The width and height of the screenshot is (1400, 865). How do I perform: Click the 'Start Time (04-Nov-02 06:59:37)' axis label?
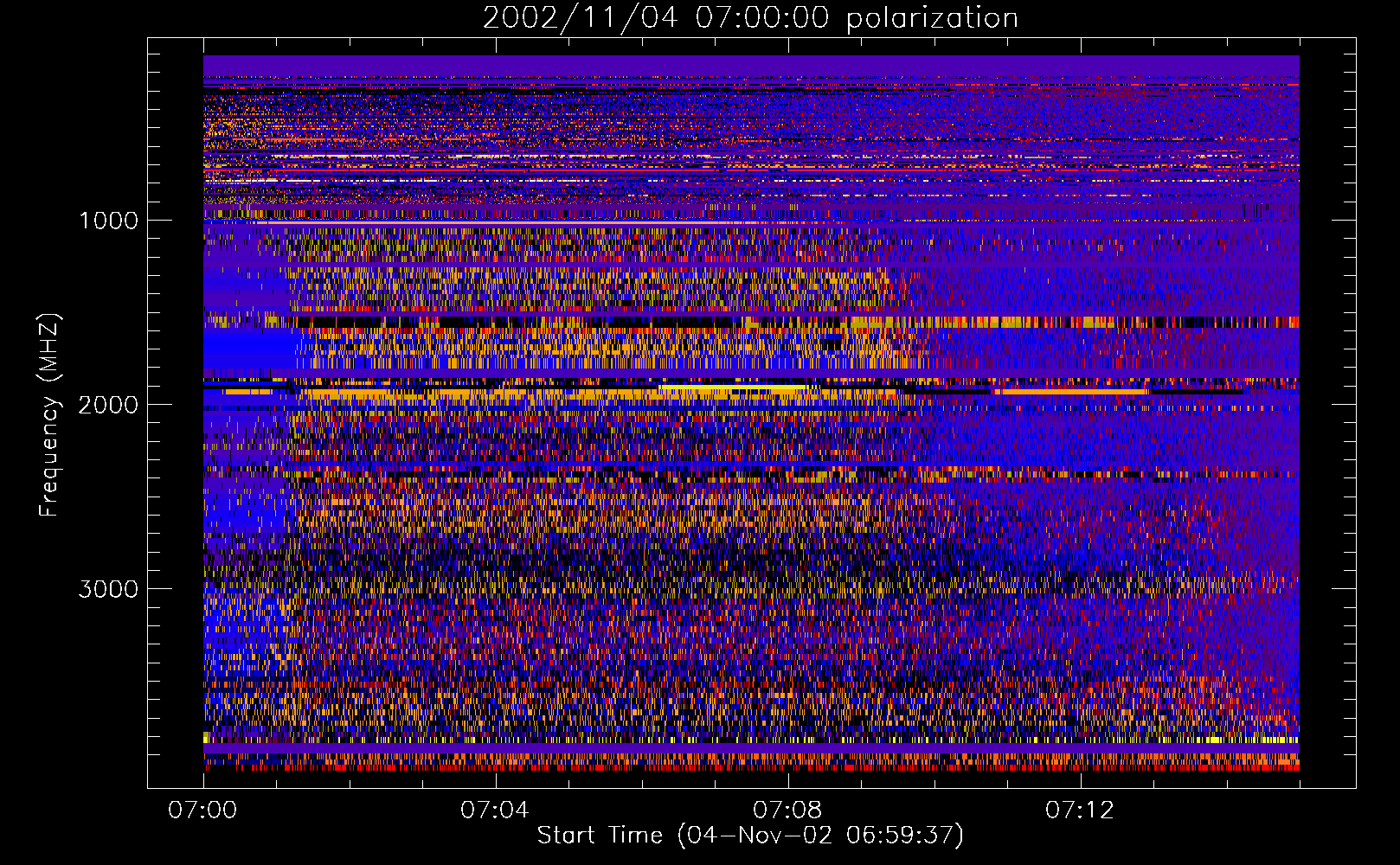click(750, 836)
